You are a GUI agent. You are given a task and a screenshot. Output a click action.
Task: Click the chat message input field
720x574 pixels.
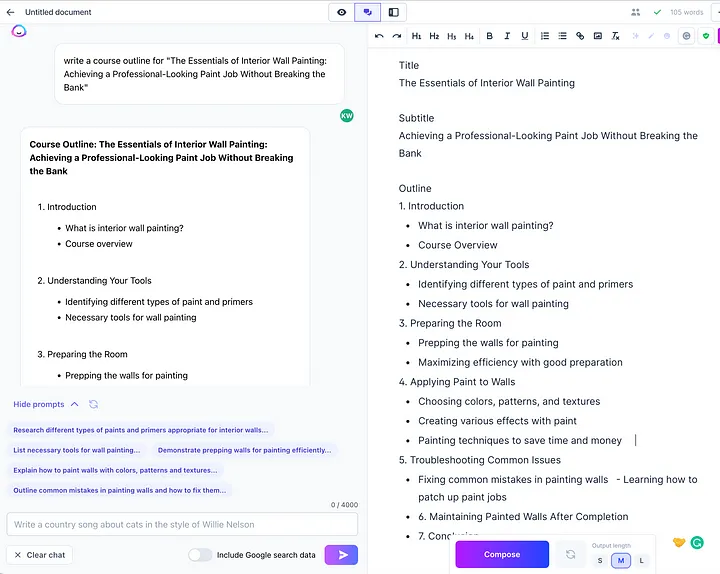pyautogui.click(x=182, y=524)
